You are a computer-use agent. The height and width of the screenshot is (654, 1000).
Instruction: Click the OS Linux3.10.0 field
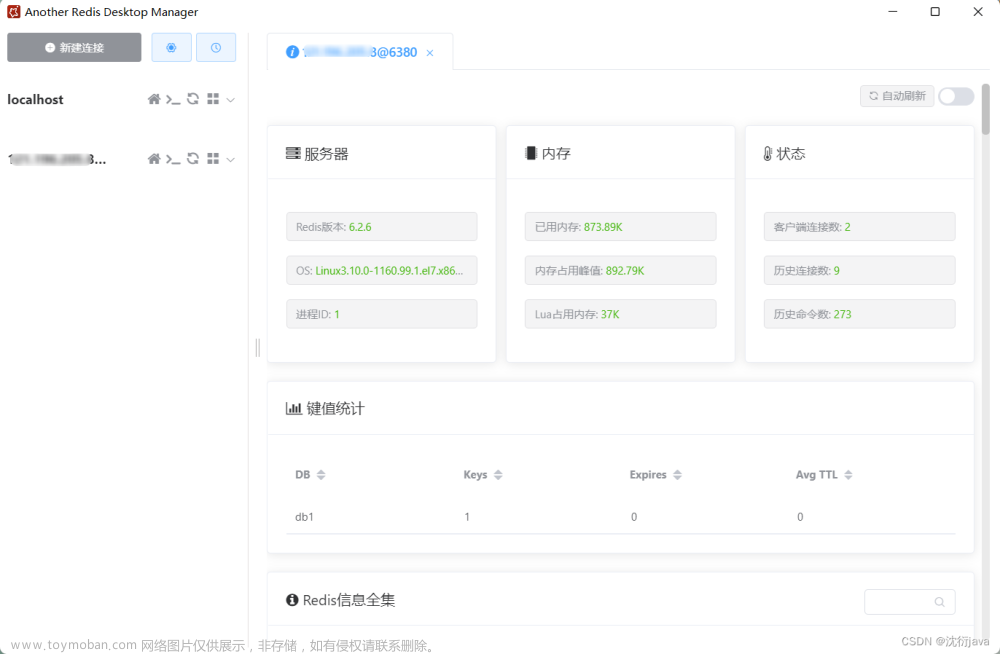381,271
